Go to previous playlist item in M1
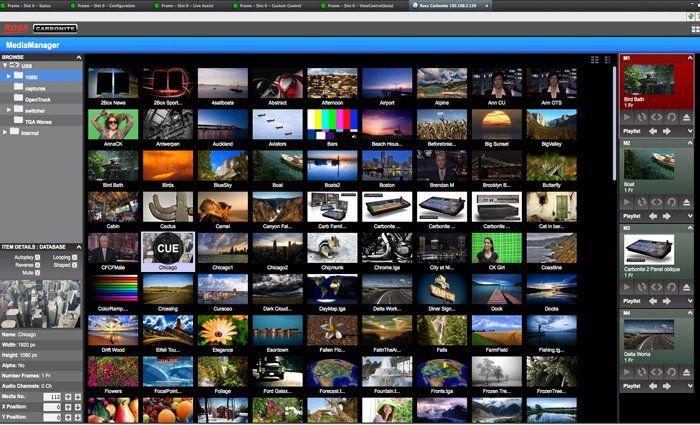Image resolution: width=700 pixels, height=425 pixels. 653,131
